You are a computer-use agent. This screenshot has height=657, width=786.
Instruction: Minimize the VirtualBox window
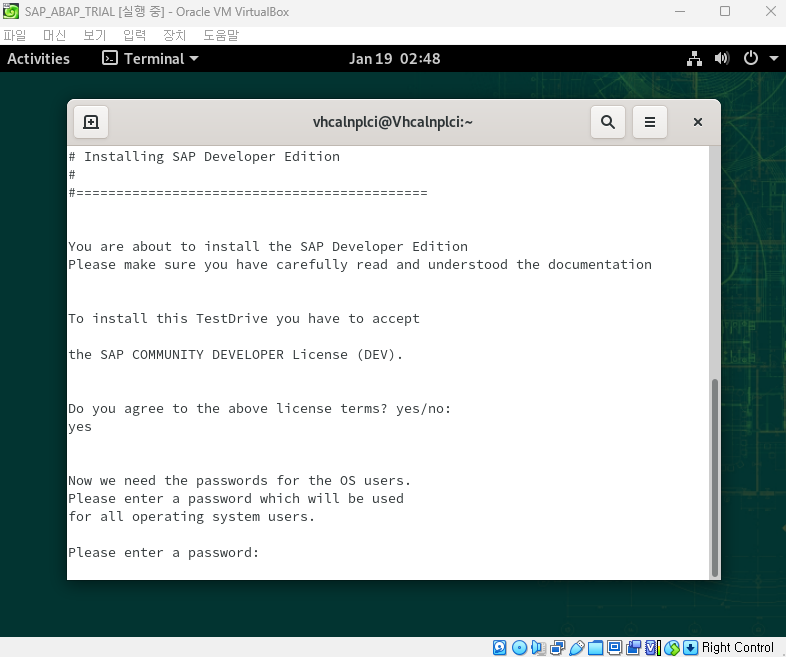point(680,11)
